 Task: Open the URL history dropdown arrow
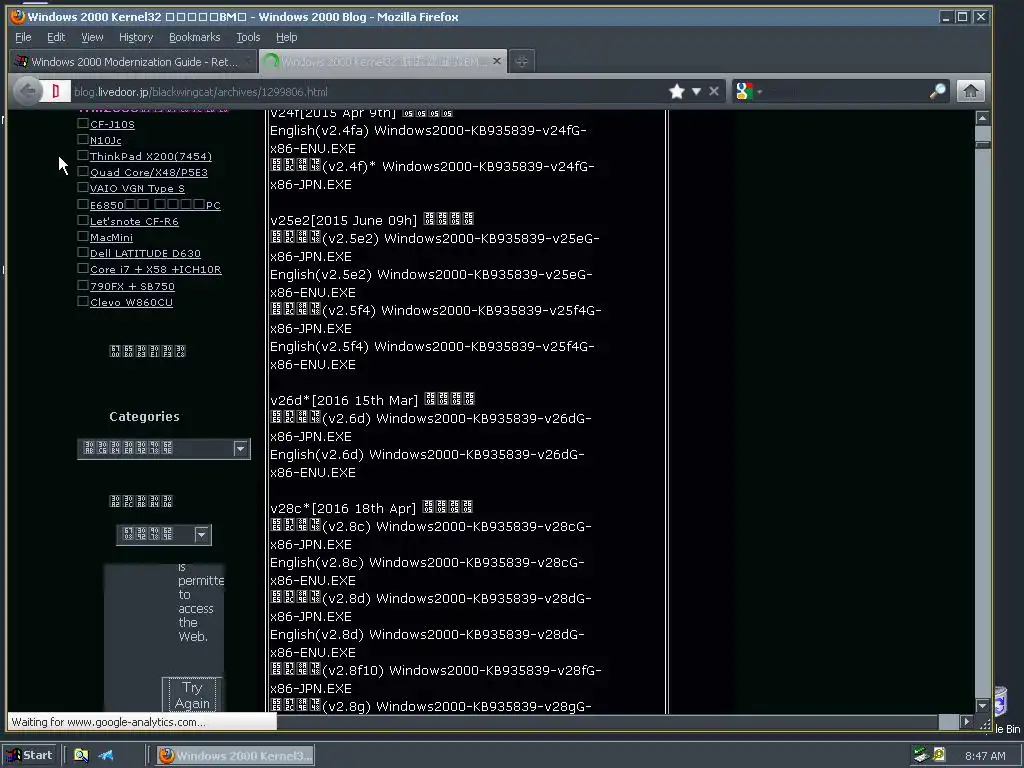click(x=696, y=91)
